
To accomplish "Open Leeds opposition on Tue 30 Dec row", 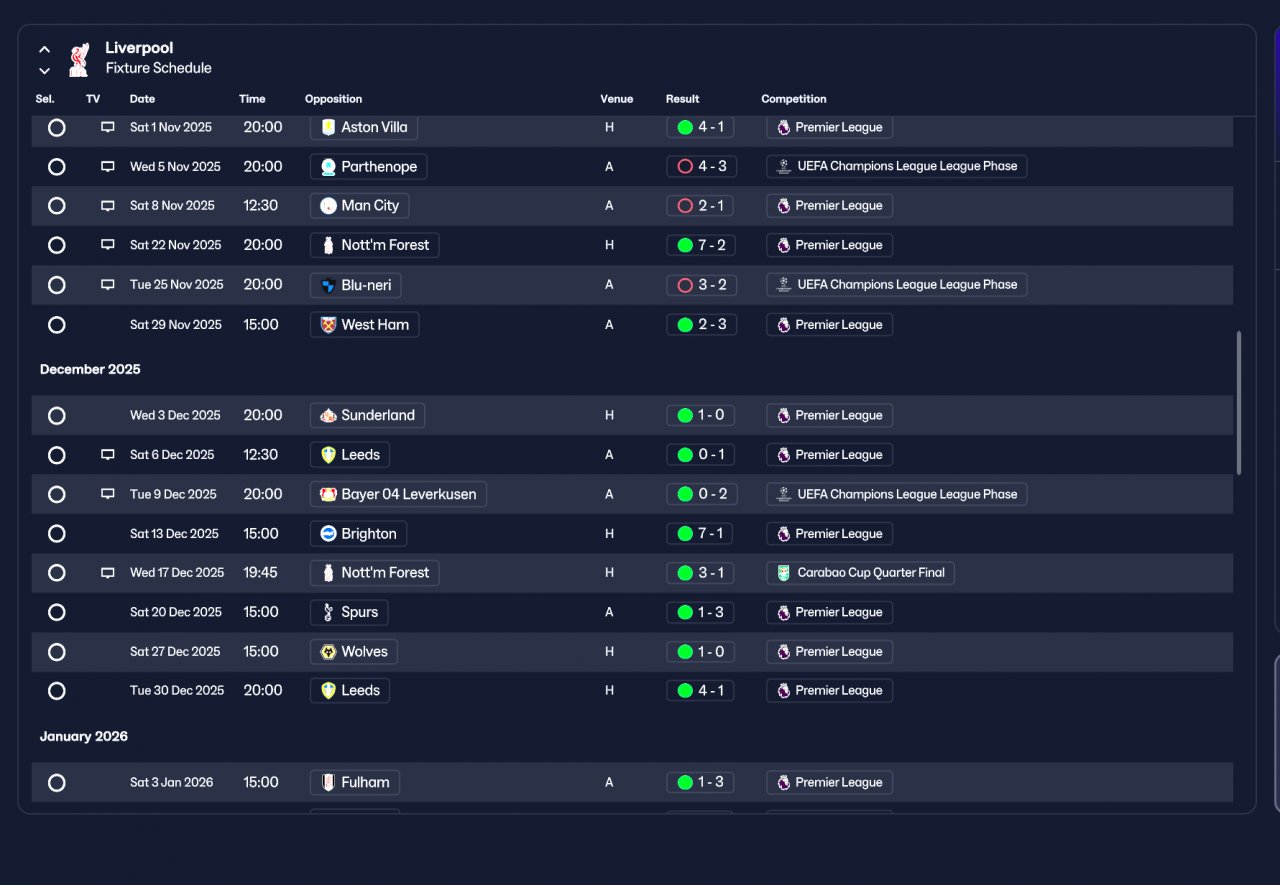I will [349, 691].
